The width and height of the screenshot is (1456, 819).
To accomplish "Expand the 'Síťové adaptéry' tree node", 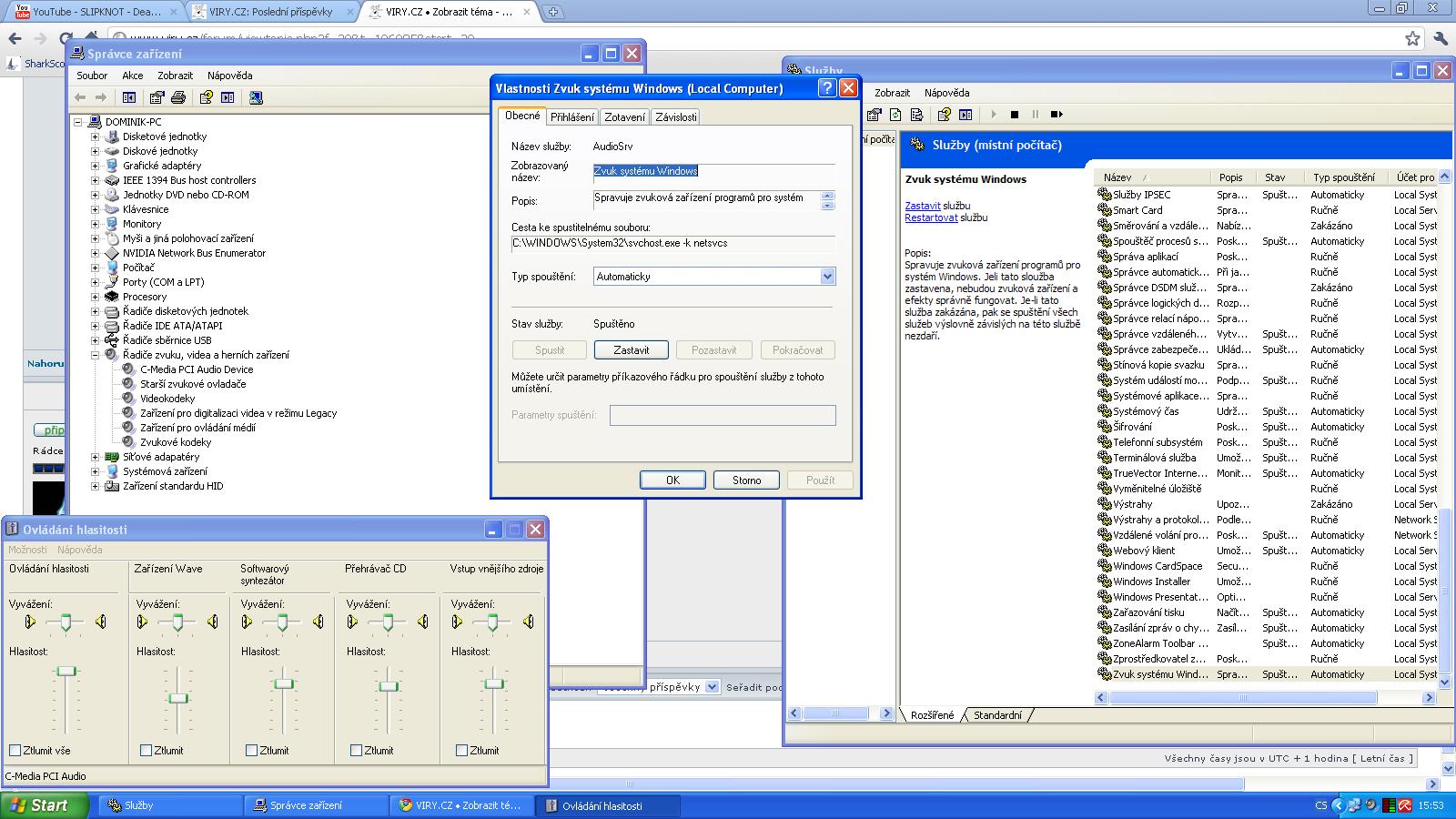I will click(x=95, y=457).
